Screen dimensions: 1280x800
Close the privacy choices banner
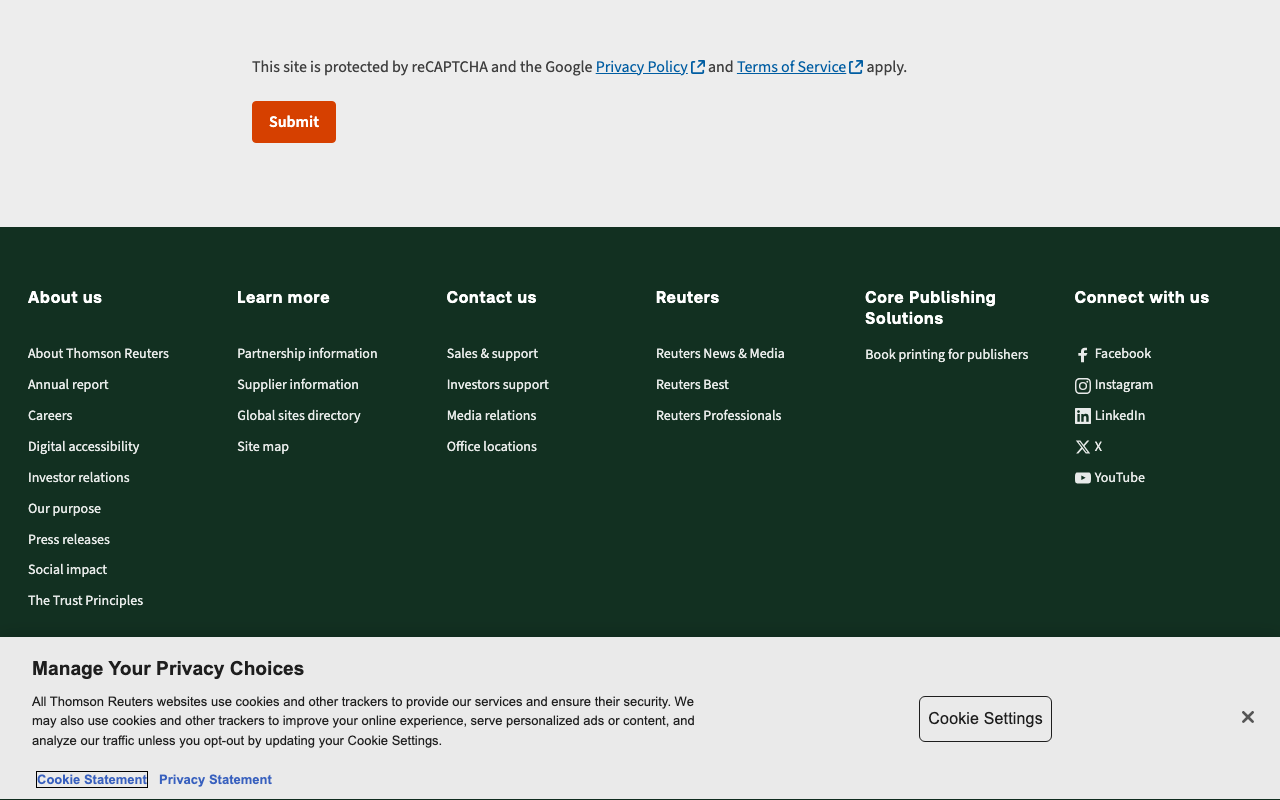tap(1247, 717)
